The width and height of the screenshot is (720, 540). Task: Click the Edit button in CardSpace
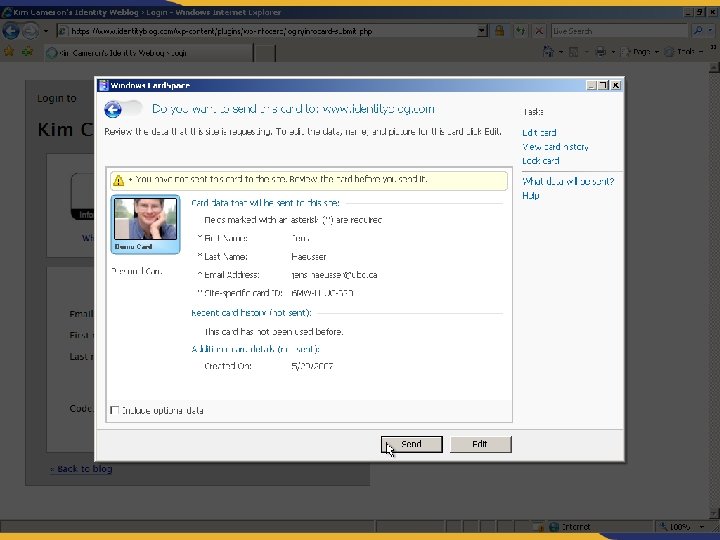480,444
